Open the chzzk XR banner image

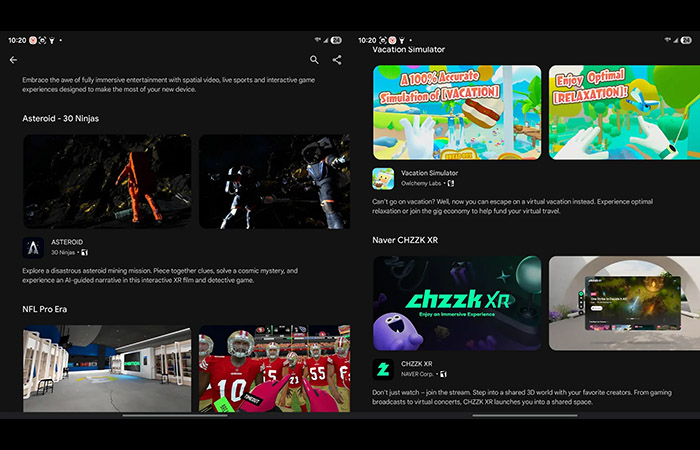tap(457, 303)
